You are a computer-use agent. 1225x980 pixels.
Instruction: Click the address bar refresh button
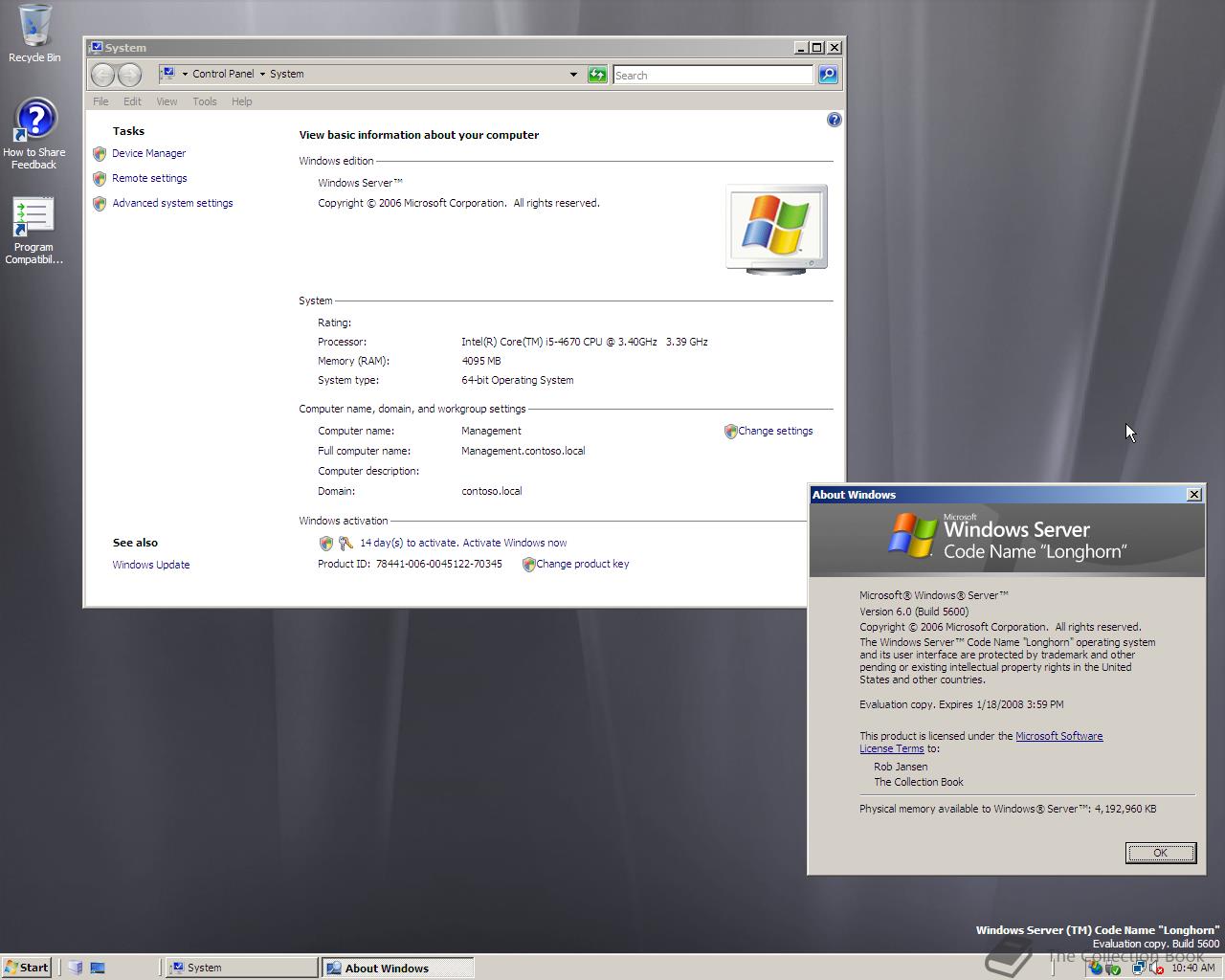(597, 75)
